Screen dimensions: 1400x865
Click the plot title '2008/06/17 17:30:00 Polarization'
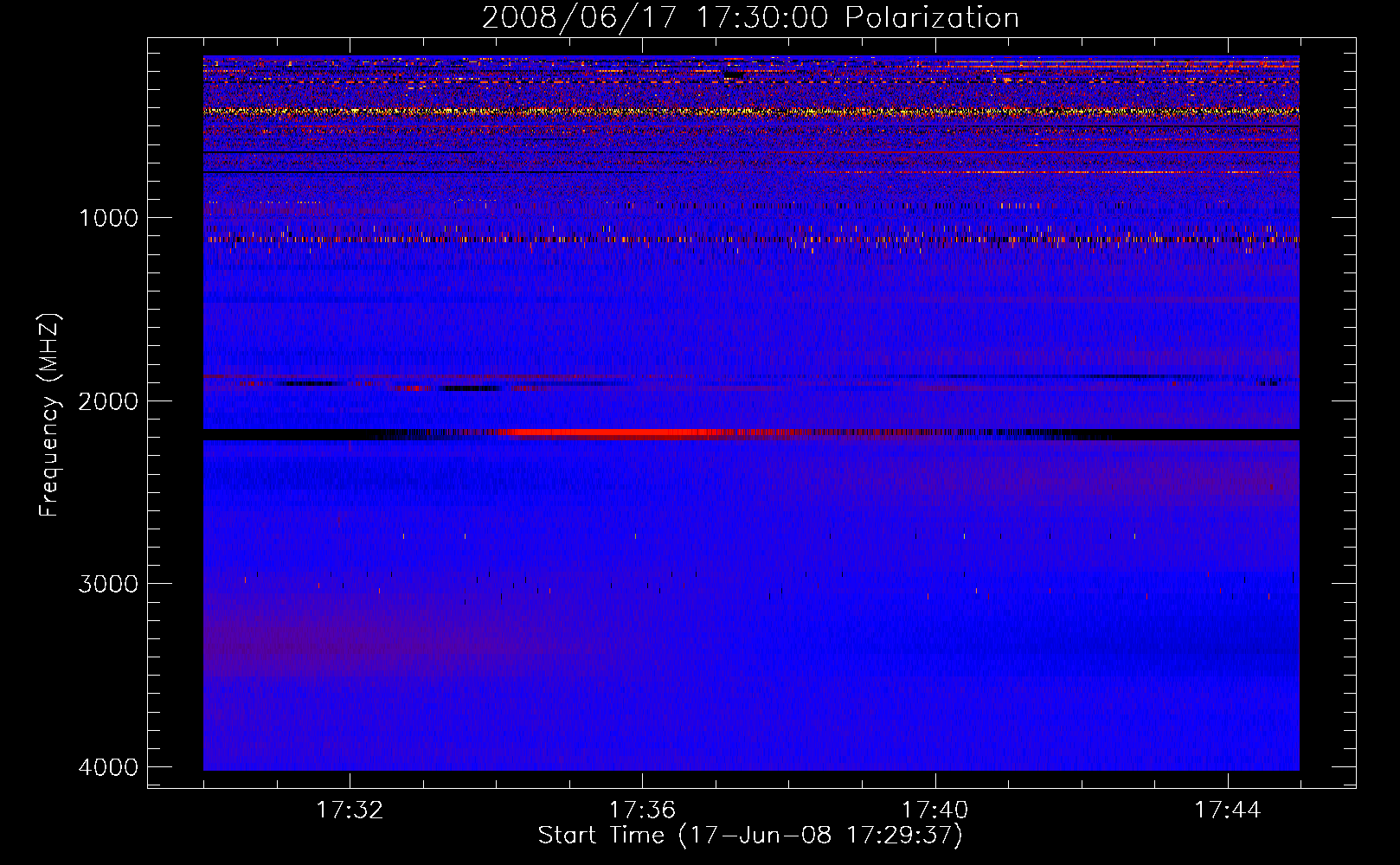coord(750,18)
